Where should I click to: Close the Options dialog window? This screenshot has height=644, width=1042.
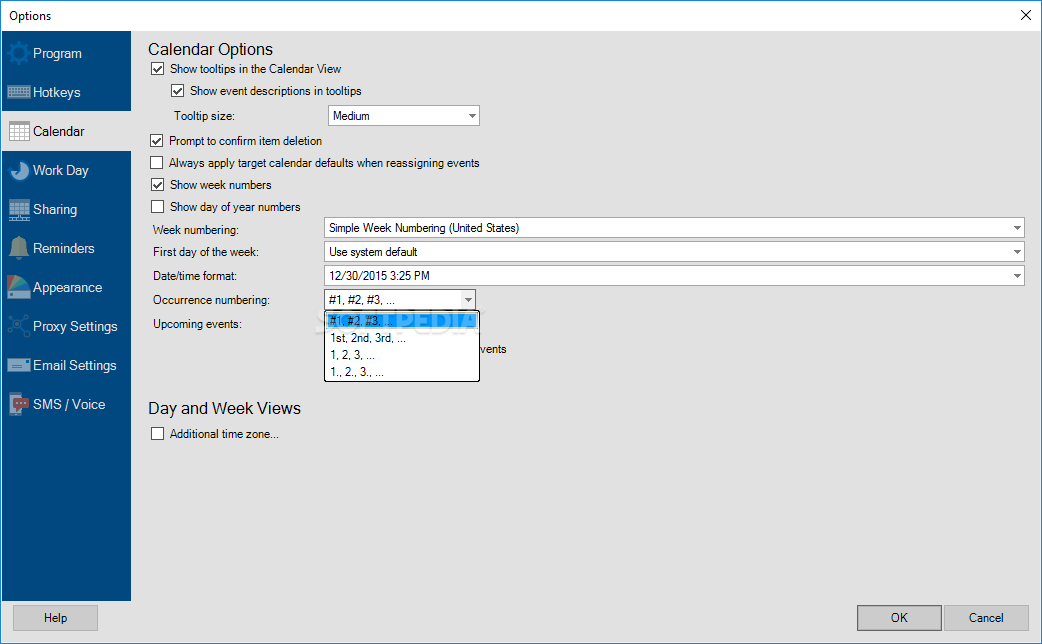(1025, 15)
